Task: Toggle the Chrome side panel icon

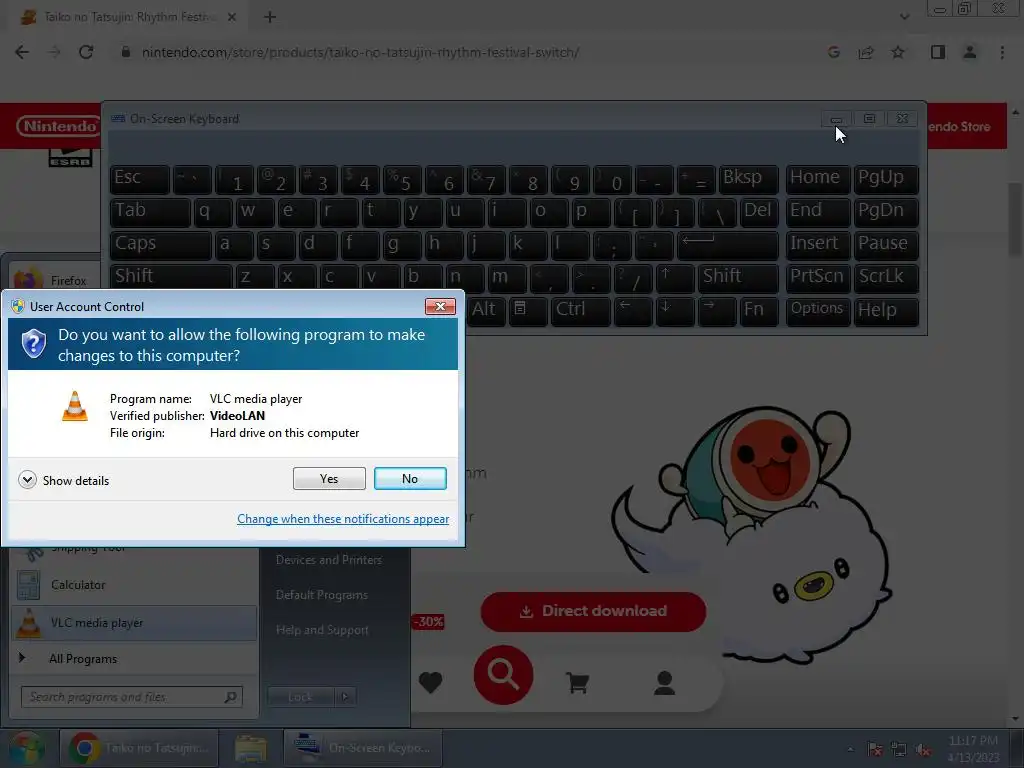Action: click(x=938, y=52)
